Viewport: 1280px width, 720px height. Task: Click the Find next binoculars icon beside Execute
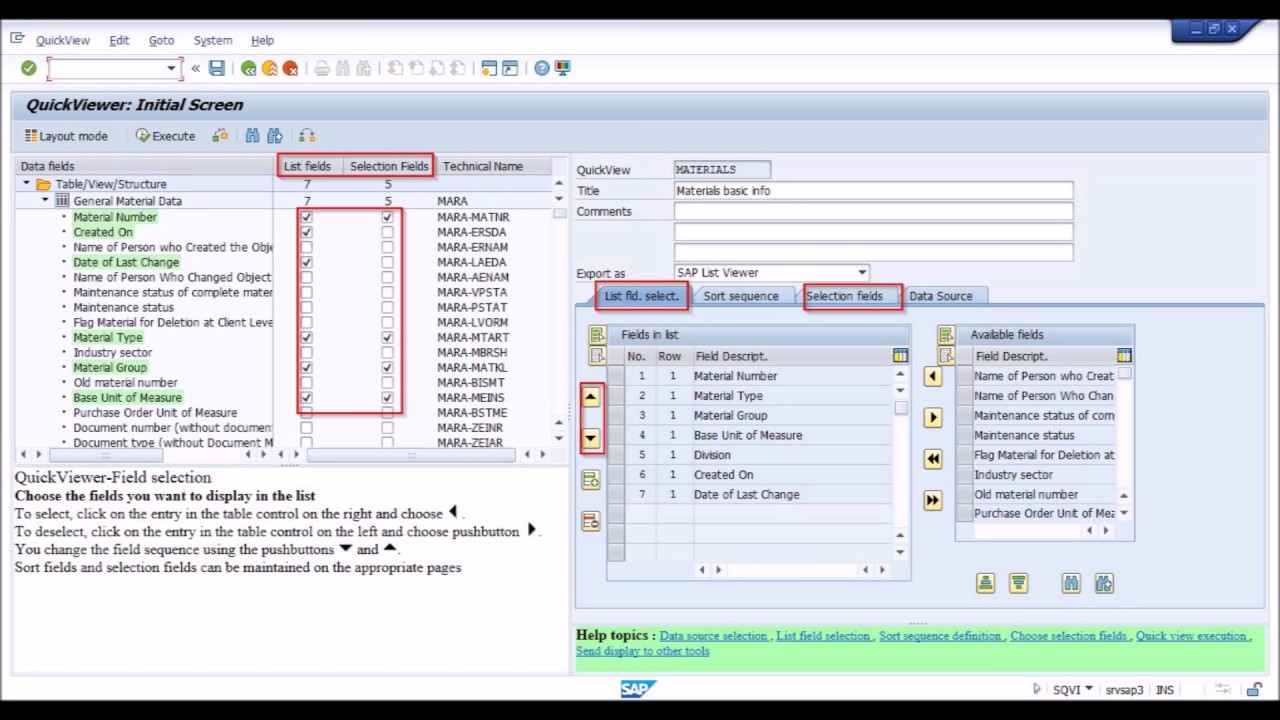point(275,135)
